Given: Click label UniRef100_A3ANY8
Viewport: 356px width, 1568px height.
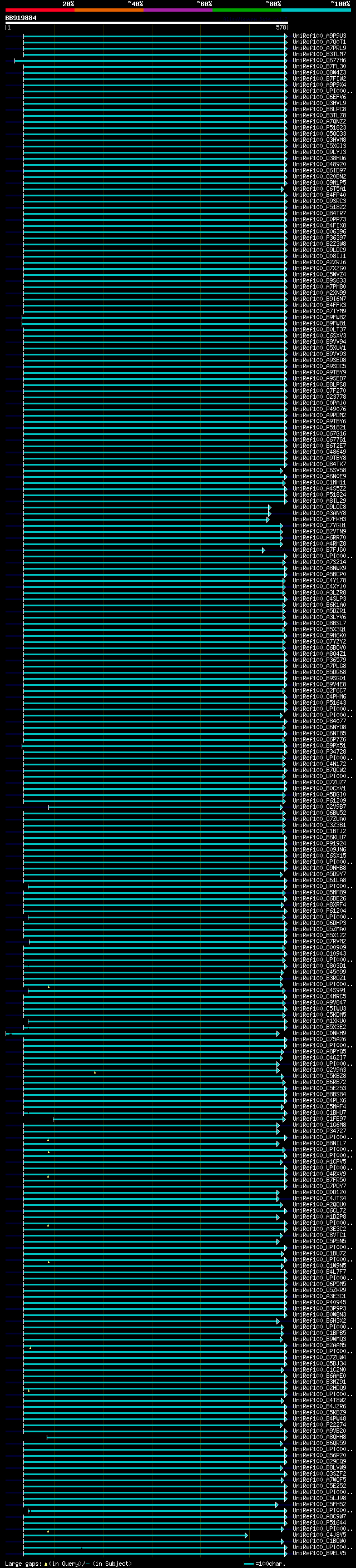Looking at the screenshot, I should tap(319, 513).
